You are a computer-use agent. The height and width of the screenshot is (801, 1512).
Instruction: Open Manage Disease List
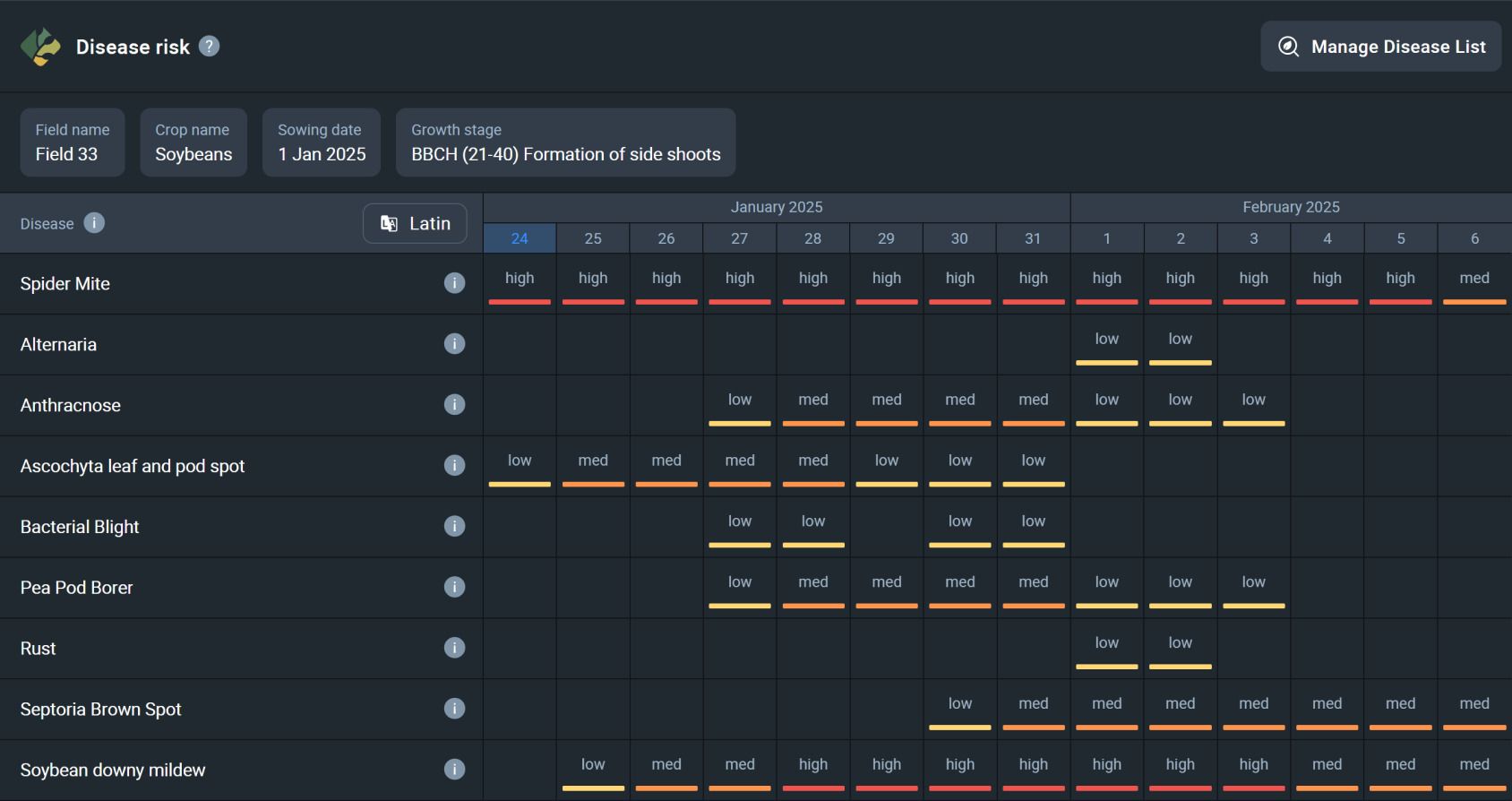(x=1380, y=47)
